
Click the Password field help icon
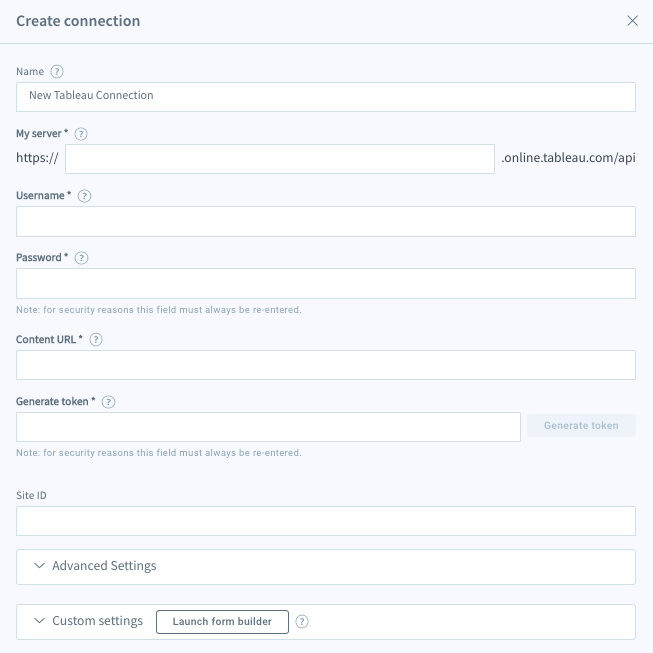pyautogui.click(x=82, y=258)
